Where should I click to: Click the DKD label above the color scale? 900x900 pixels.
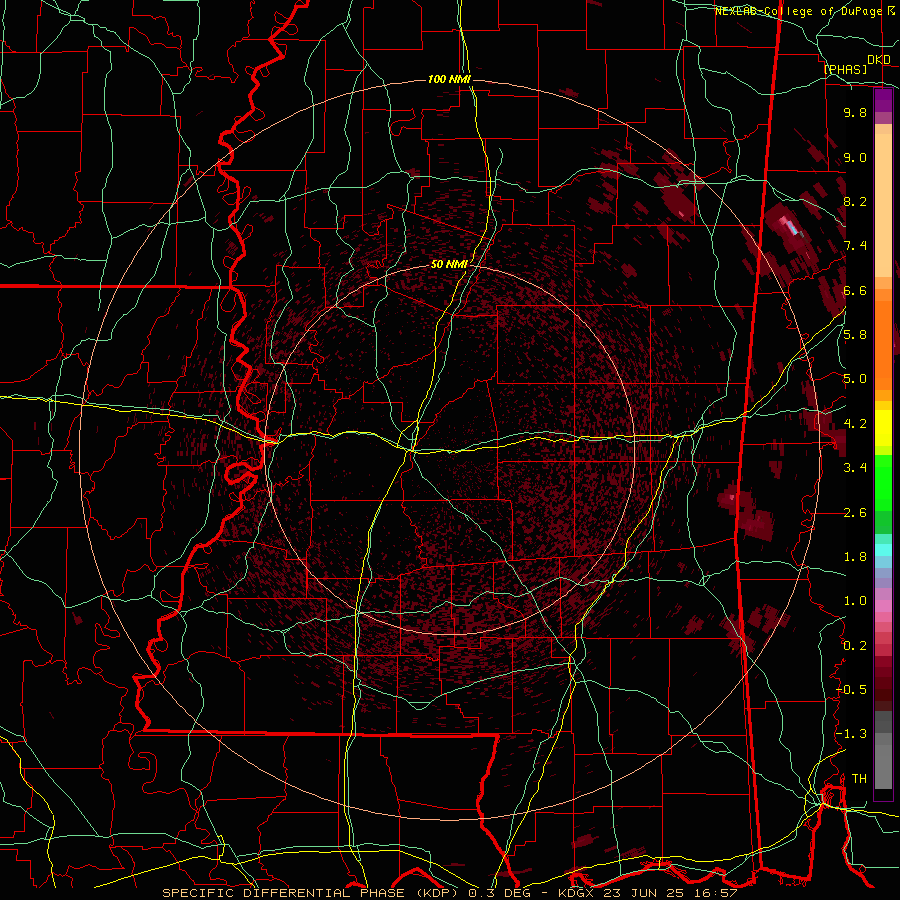click(879, 60)
